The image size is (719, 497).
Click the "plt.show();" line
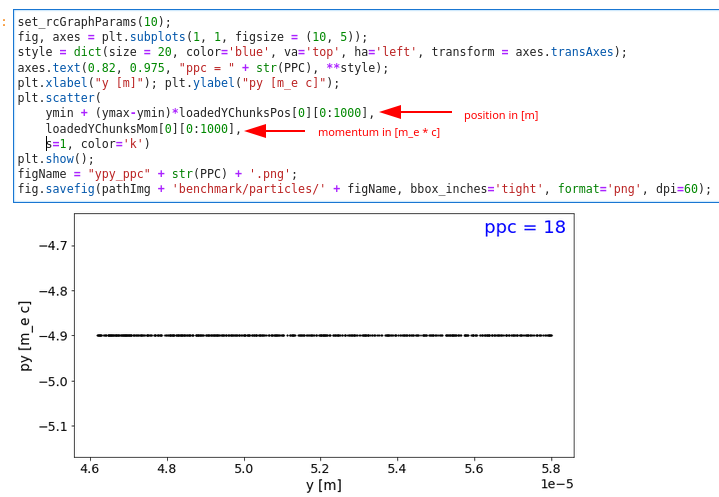pos(55,159)
